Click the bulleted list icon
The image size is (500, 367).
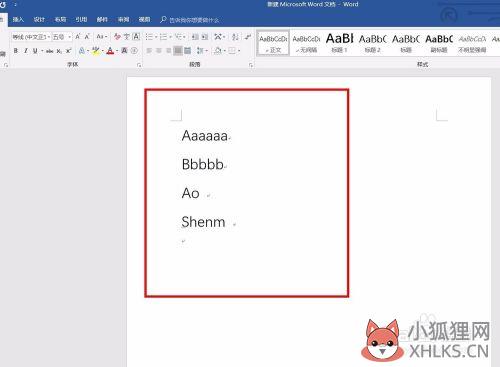(x=149, y=37)
